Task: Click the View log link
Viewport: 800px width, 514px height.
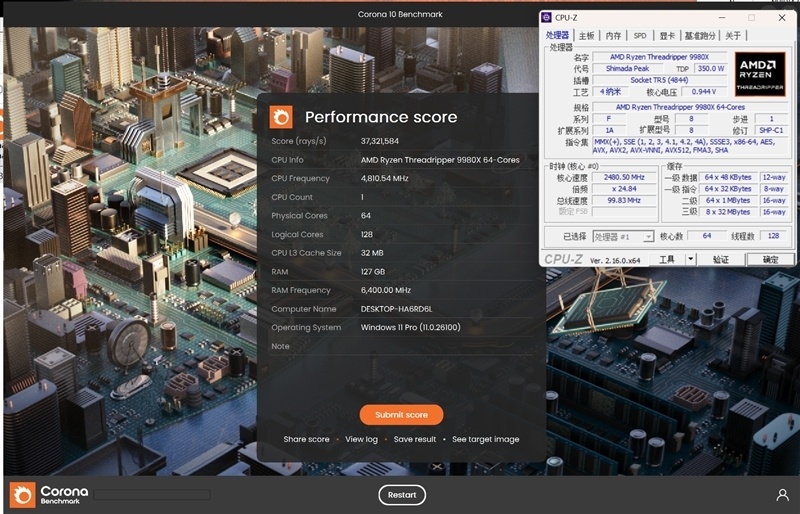Action: (361, 439)
